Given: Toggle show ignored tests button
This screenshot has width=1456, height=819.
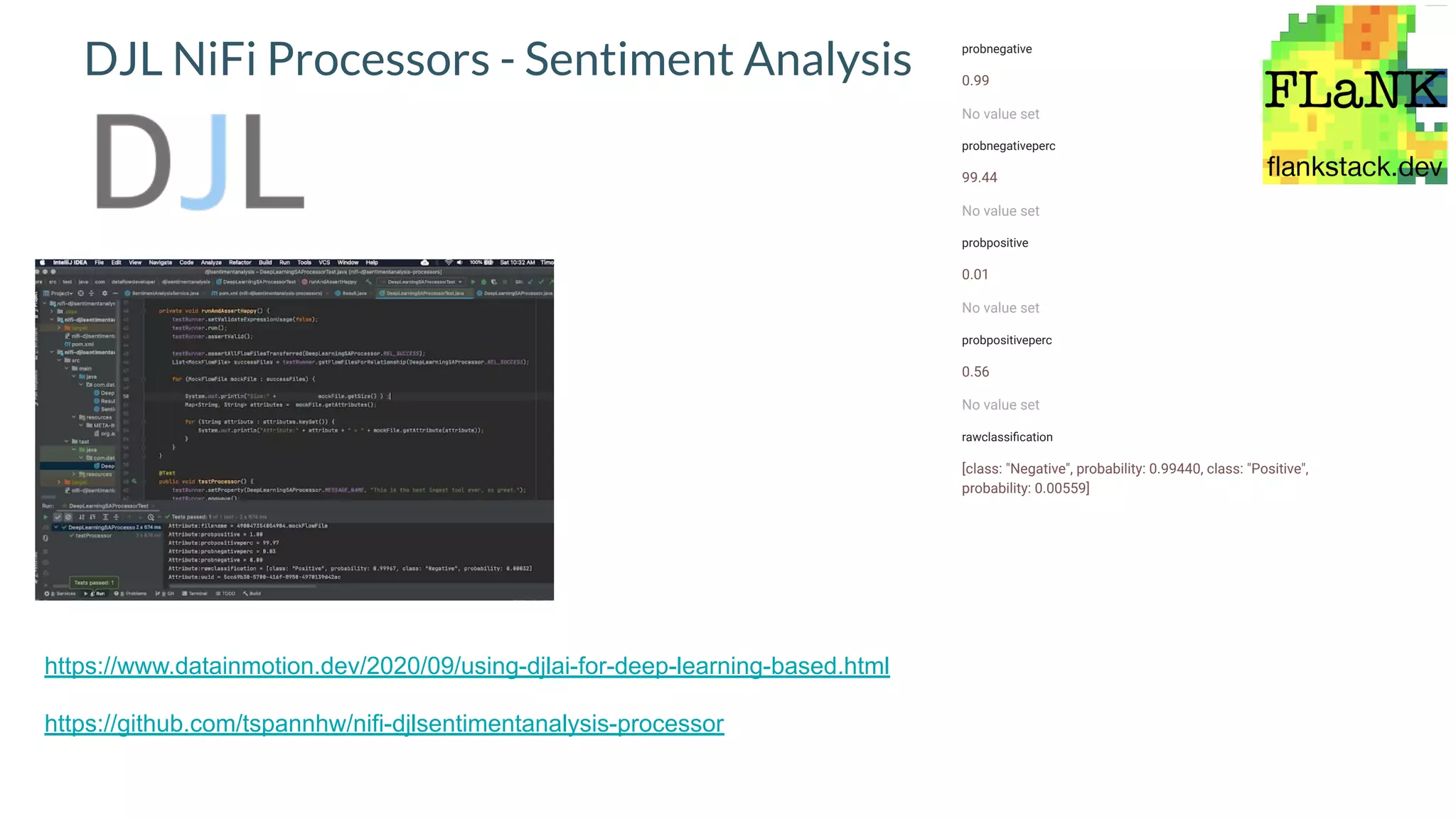Looking at the screenshot, I should 68,517.
